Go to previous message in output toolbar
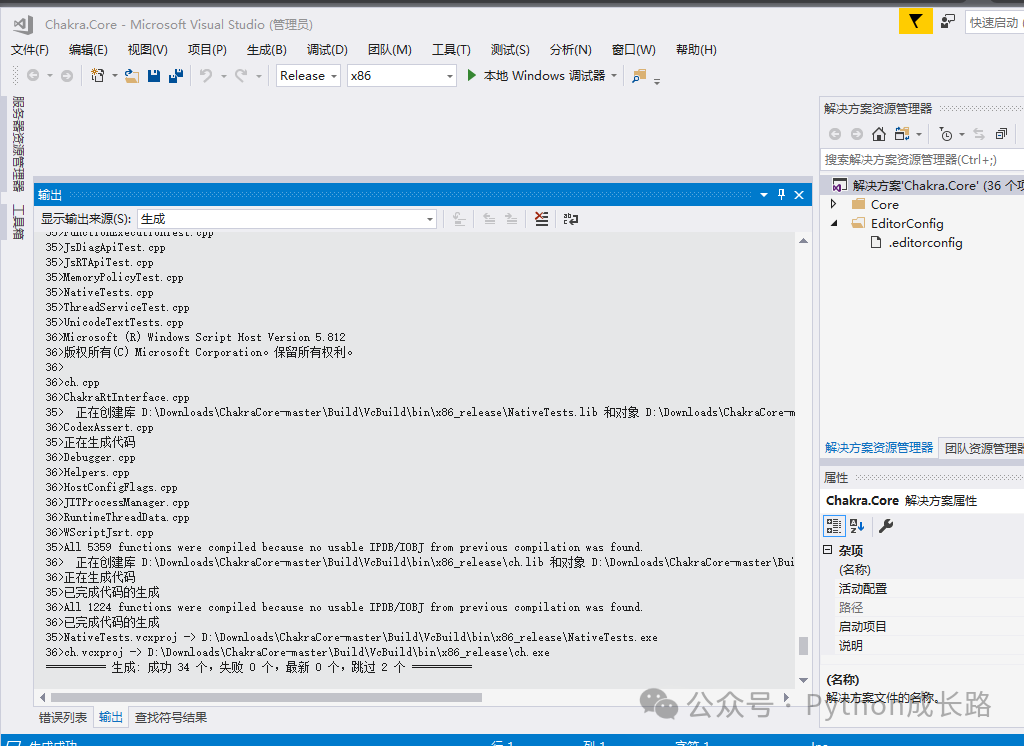The height and width of the screenshot is (746, 1024). 488,219
